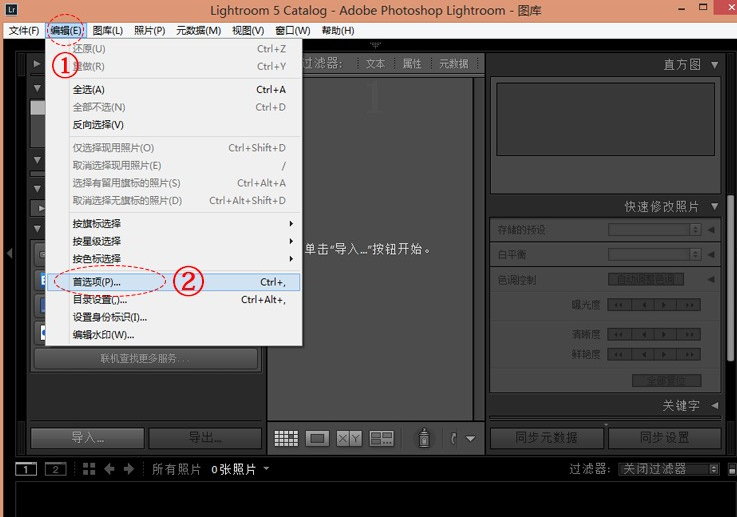Expand the 白平衡 section triangle

coord(711,255)
